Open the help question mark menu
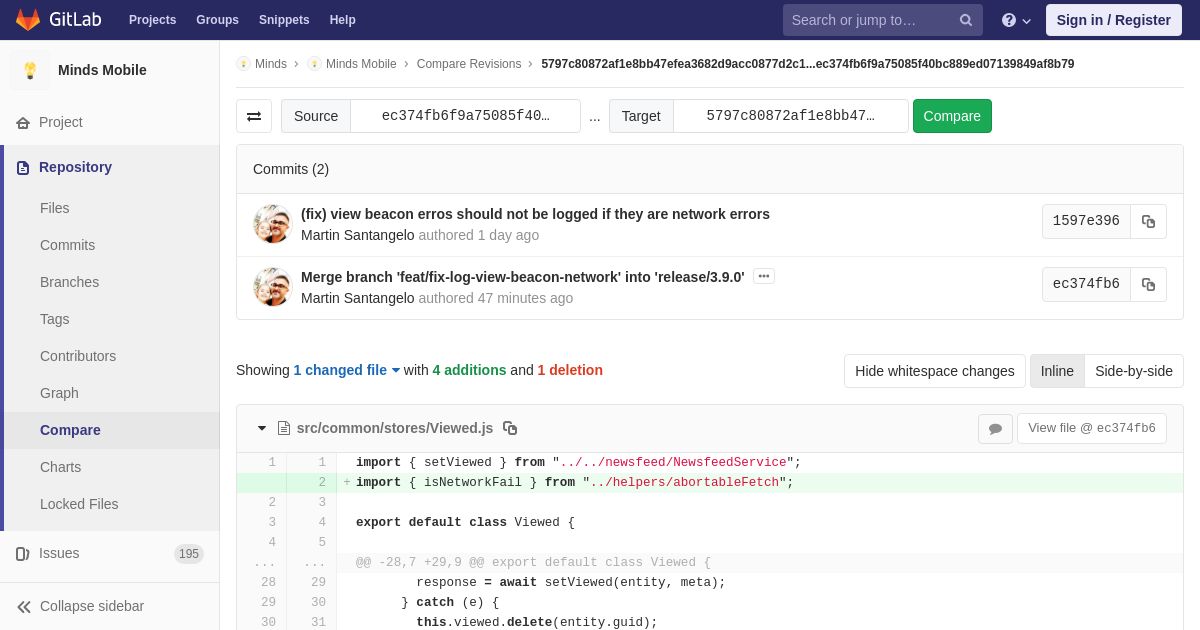 pos(1016,20)
